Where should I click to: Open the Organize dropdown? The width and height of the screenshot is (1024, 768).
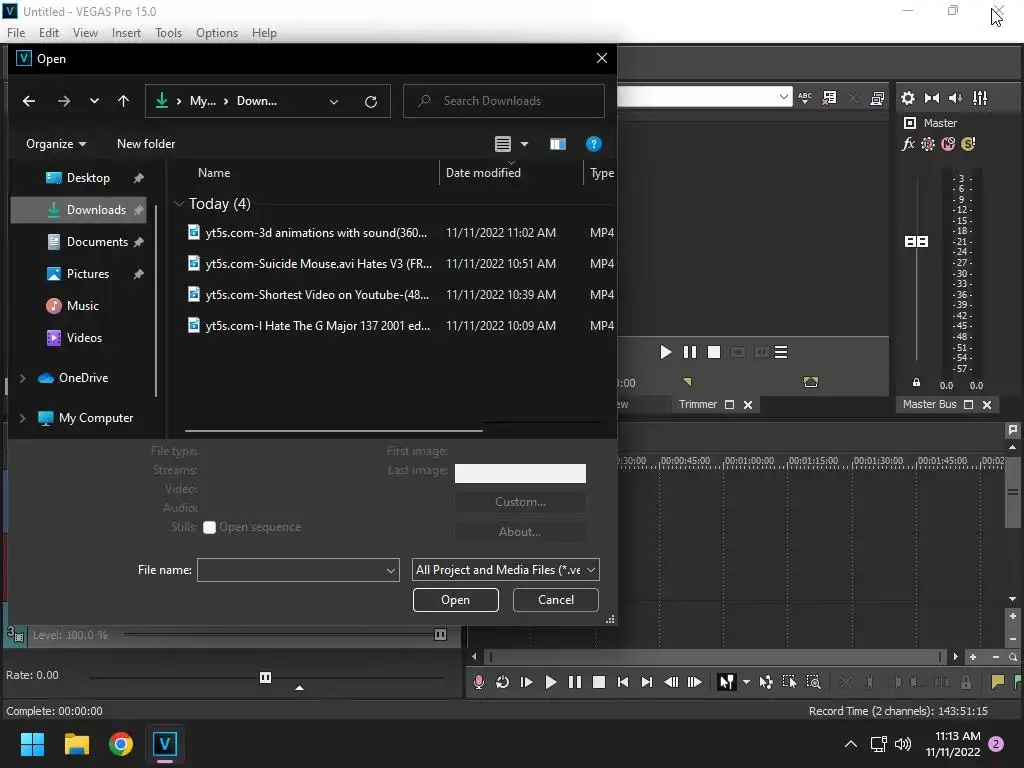pos(56,144)
